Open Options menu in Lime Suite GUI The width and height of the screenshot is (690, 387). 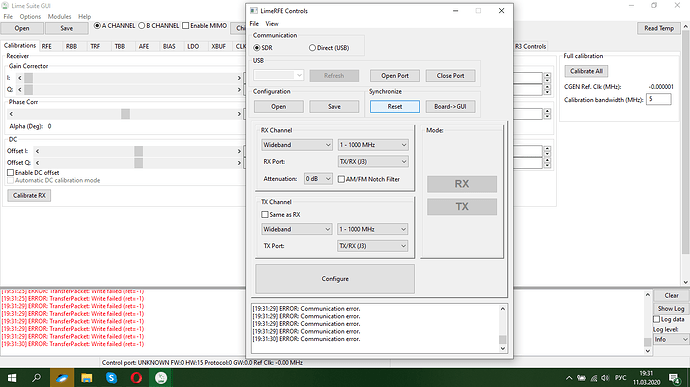(x=30, y=17)
